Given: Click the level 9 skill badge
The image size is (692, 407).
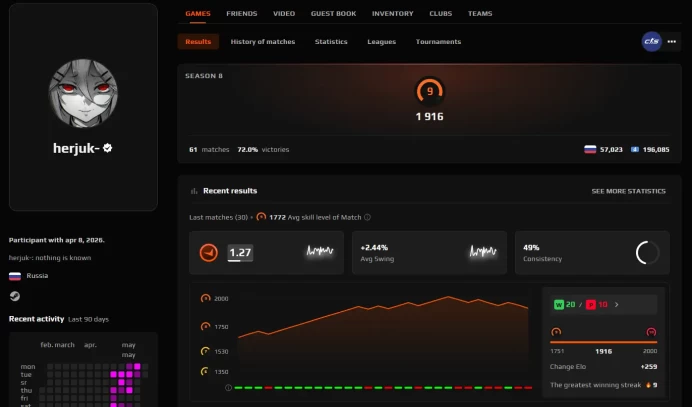Looking at the screenshot, I should 429,91.
